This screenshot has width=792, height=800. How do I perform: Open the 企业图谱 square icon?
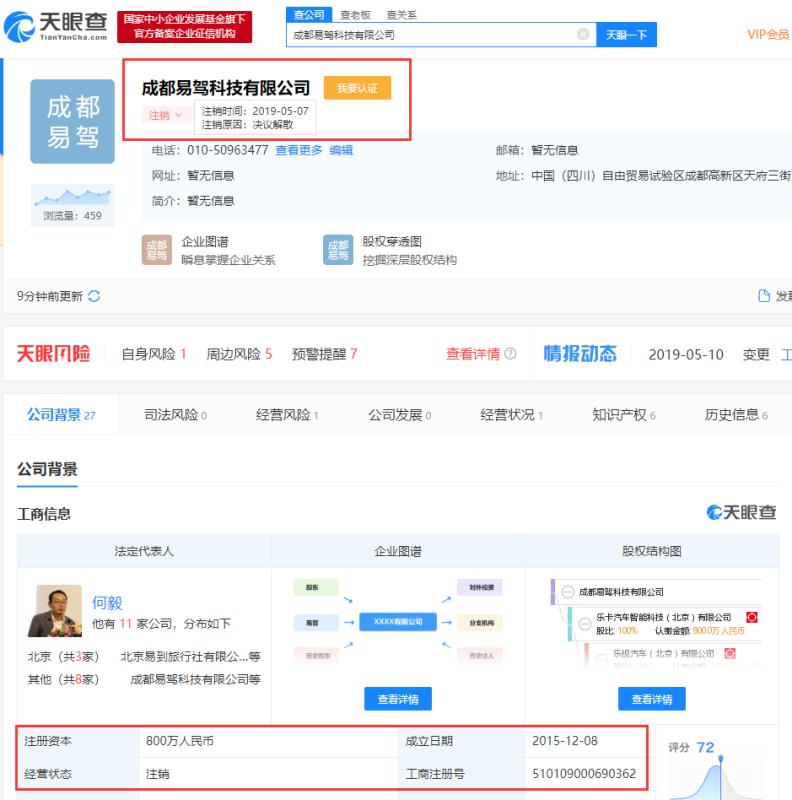pyautogui.click(x=157, y=250)
